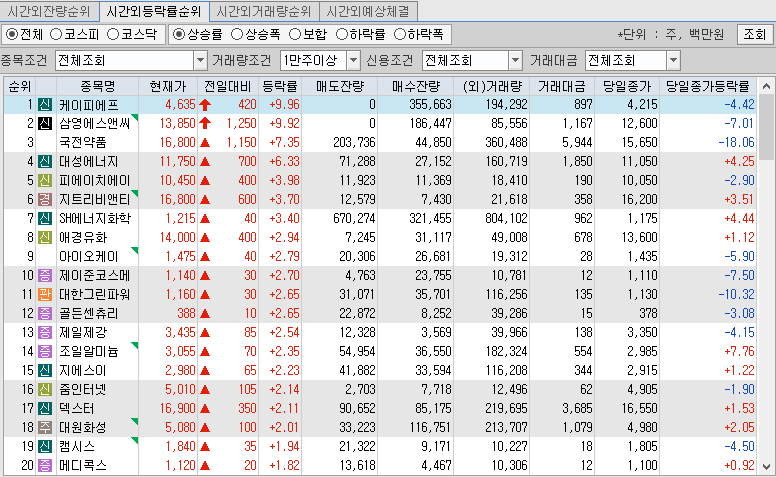
Task: Sort by the 당일종가등락률 column header
Action: point(708,87)
